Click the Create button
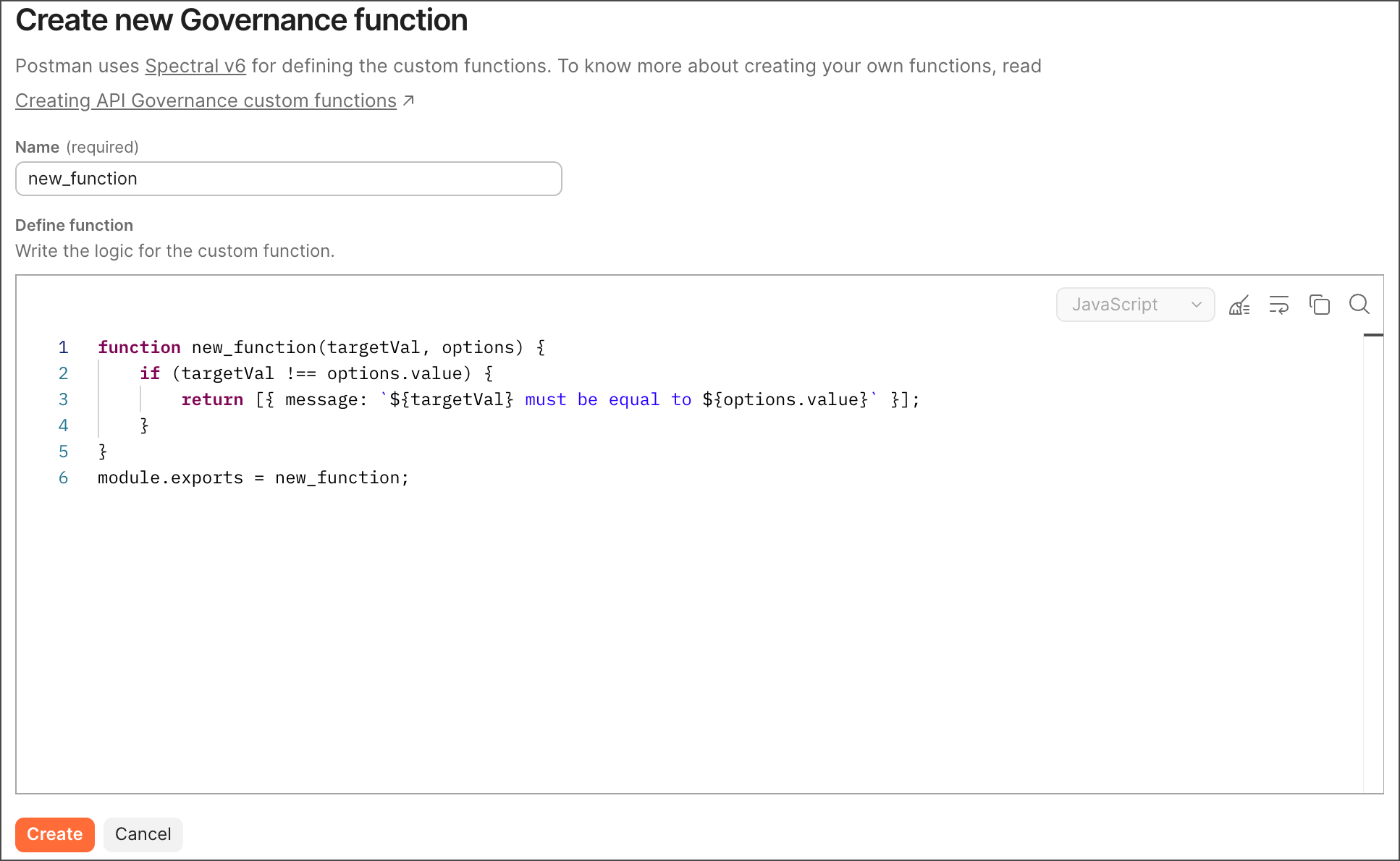Image resolution: width=1400 pixels, height=861 pixels. click(x=54, y=834)
